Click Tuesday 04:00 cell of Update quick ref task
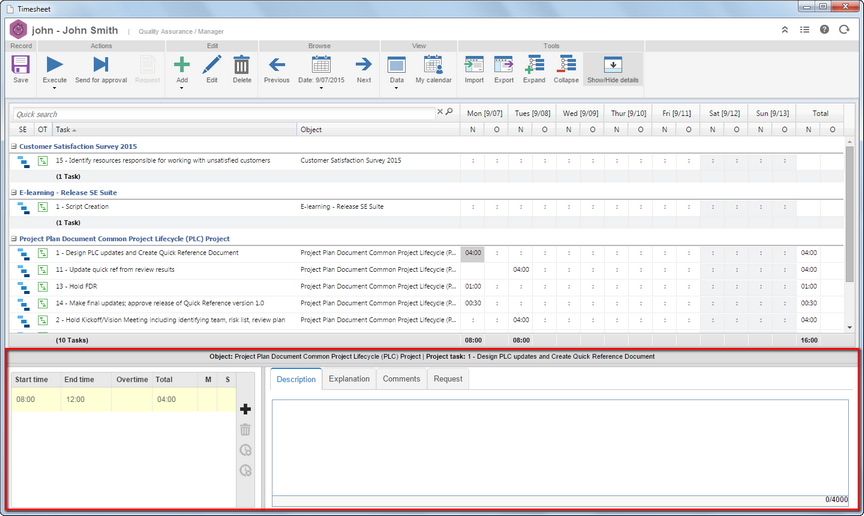Image resolution: width=864 pixels, height=516 pixels. click(521, 270)
